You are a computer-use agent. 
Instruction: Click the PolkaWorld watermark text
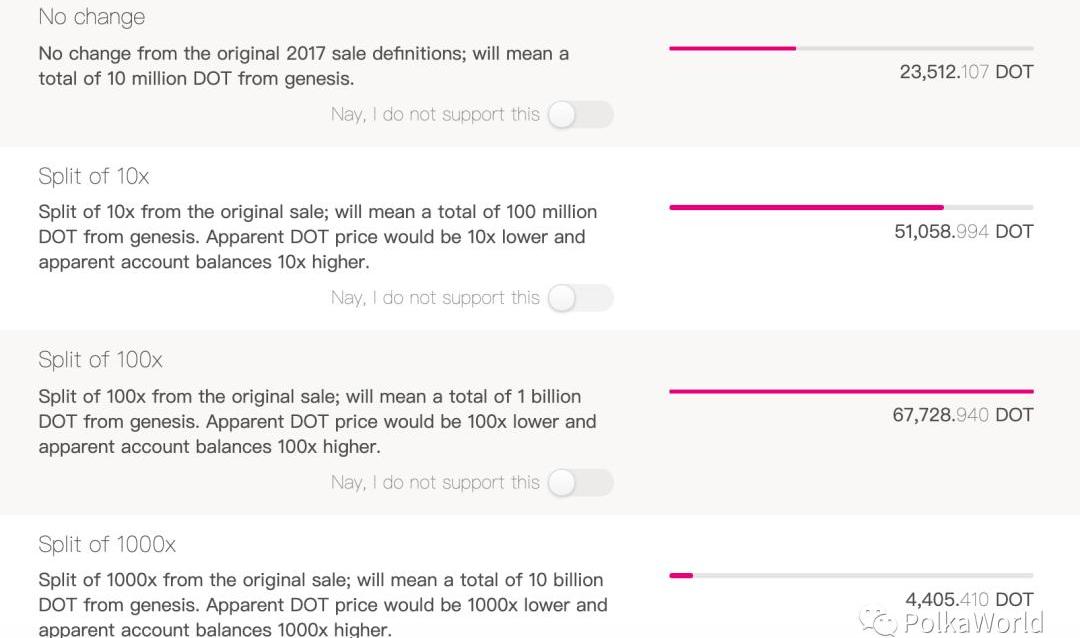973,623
